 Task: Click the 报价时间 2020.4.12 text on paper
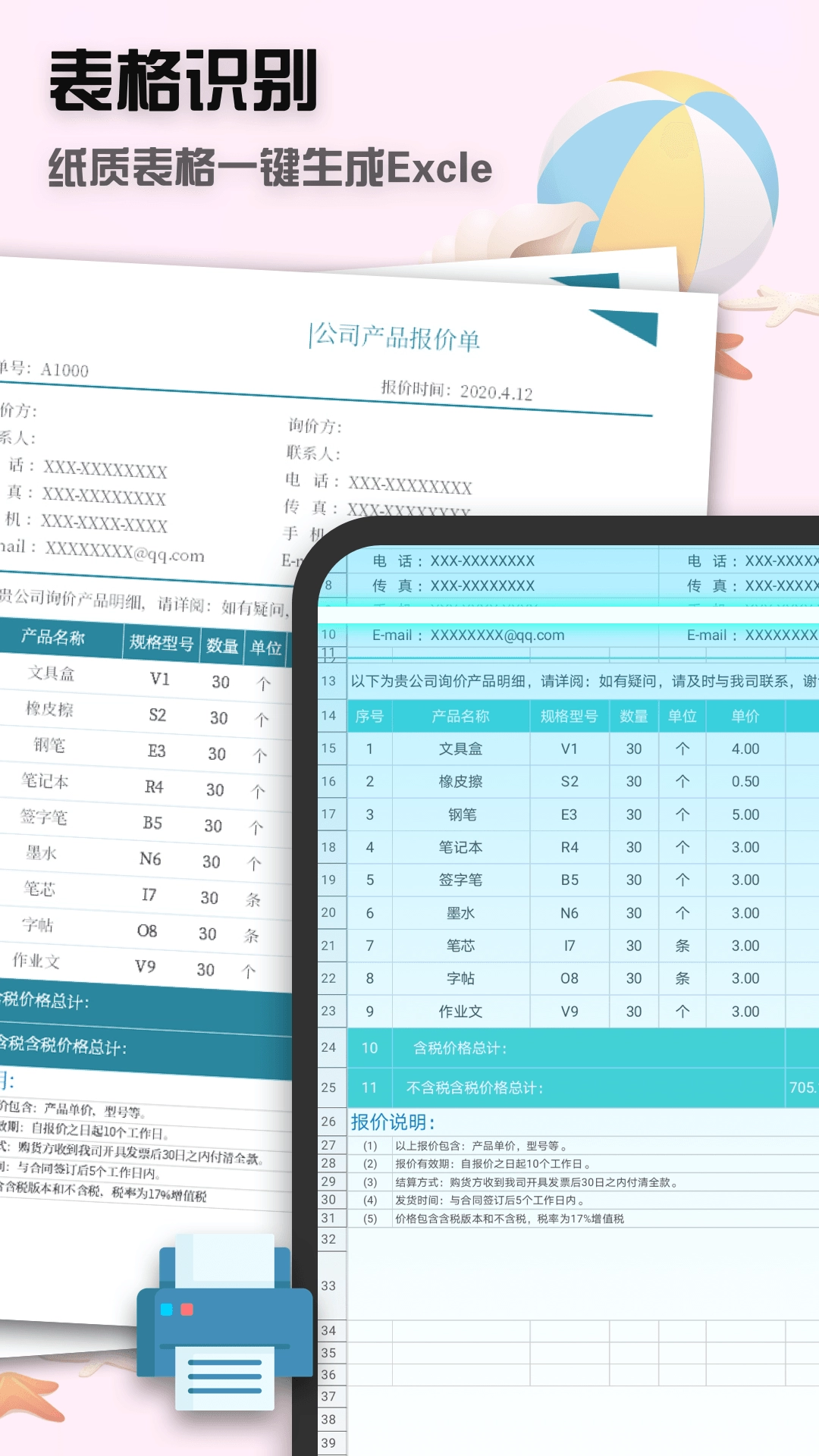click(457, 391)
